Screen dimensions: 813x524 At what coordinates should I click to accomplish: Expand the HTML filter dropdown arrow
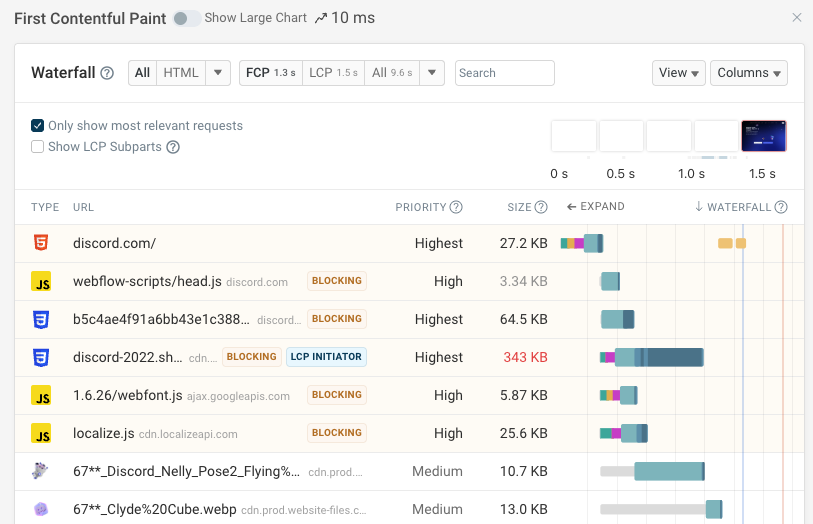[219, 73]
